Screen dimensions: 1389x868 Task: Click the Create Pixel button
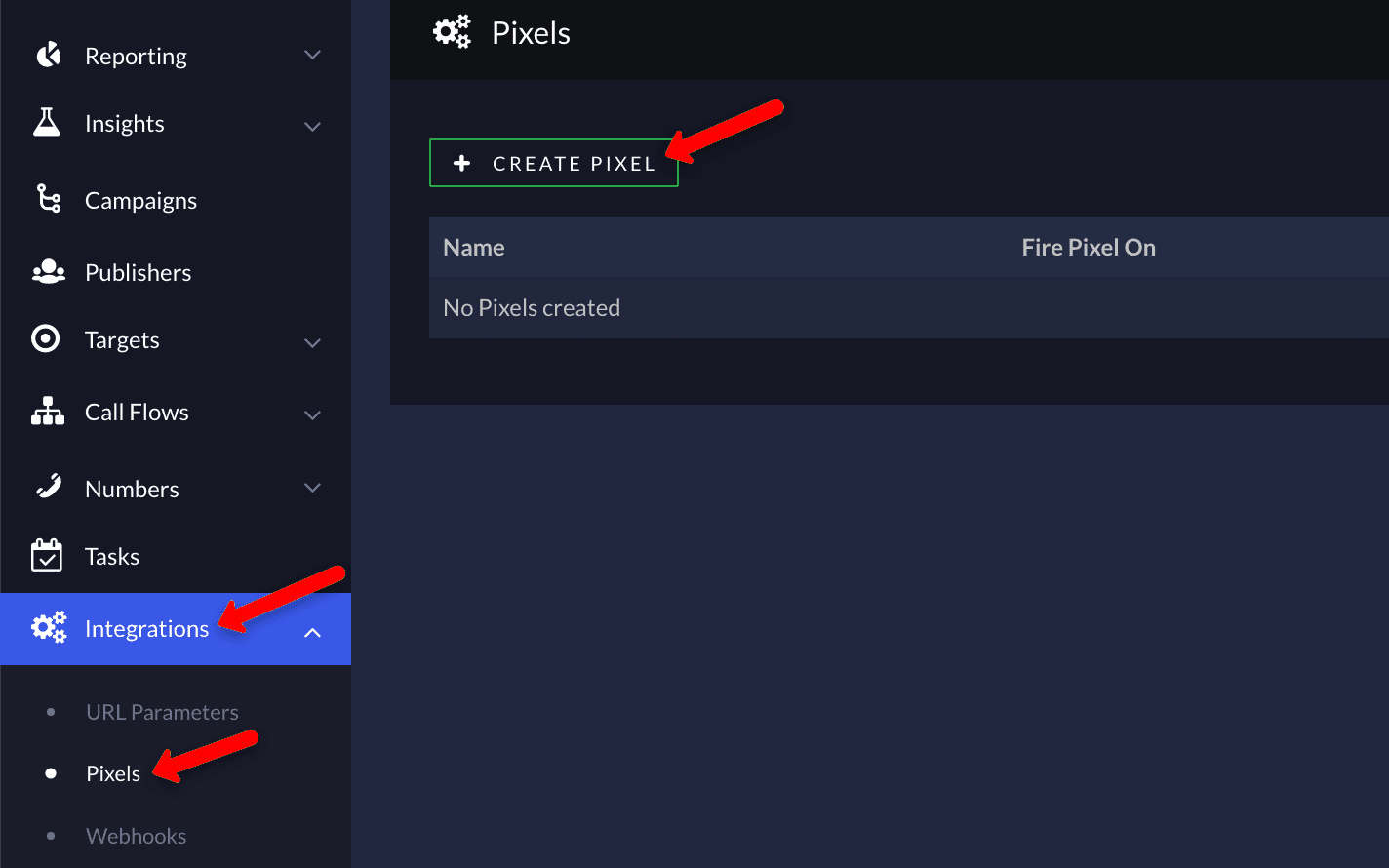554,163
